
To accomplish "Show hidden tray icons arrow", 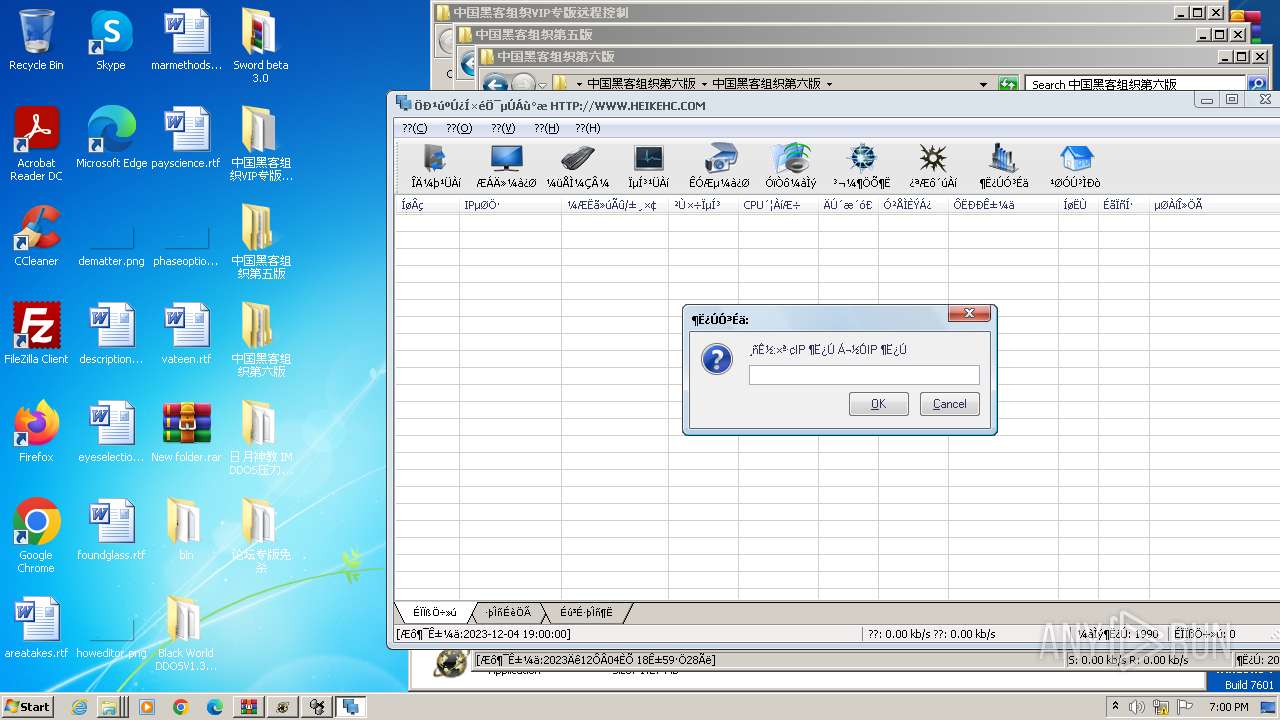I will coord(1116,707).
